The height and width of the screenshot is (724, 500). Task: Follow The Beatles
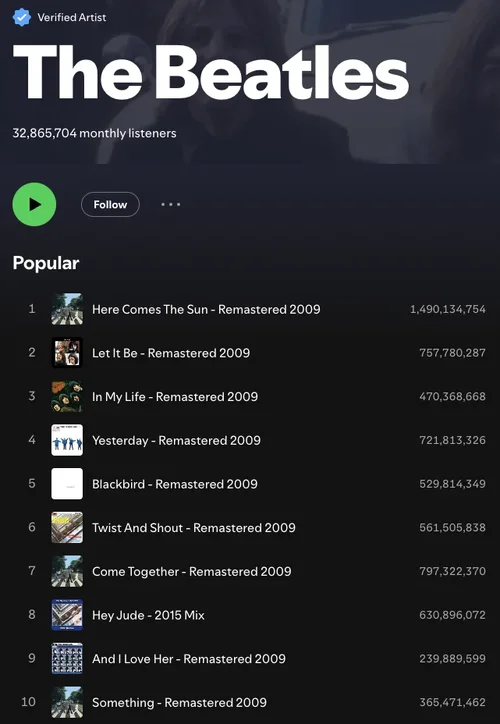click(x=110, y=205)
